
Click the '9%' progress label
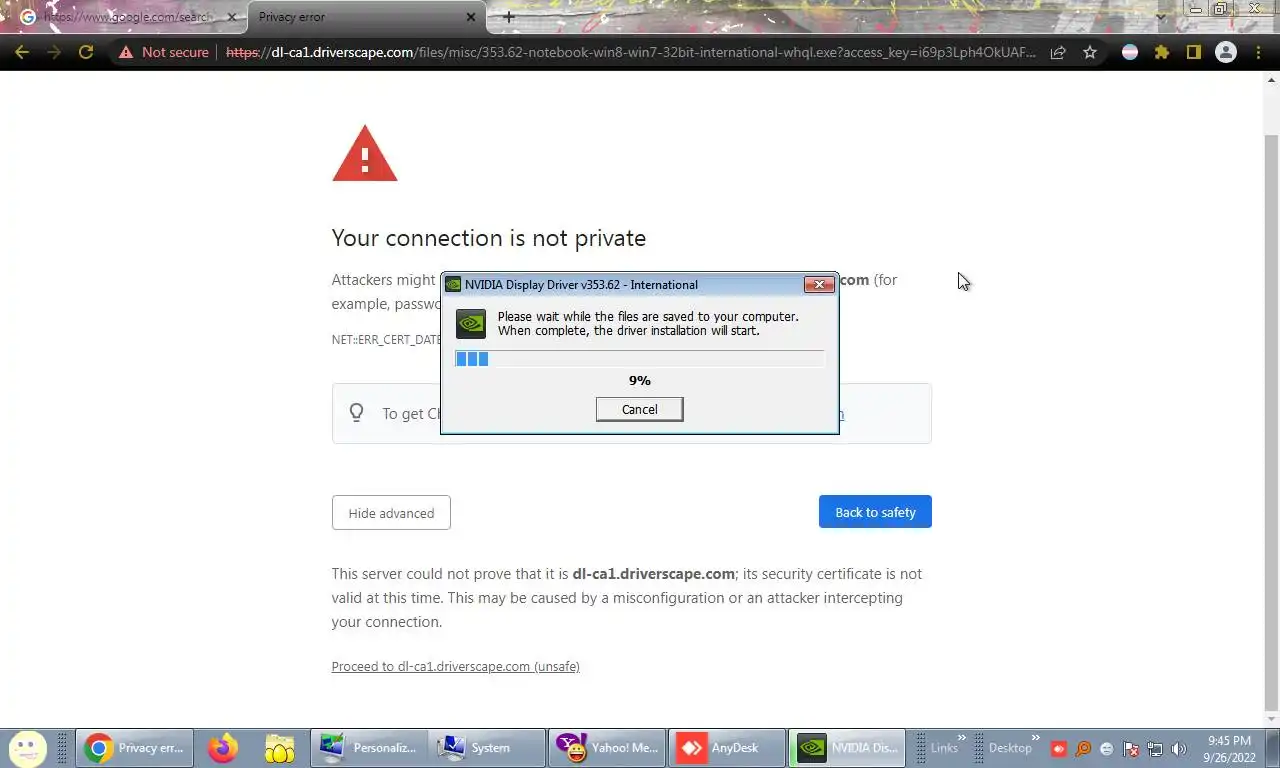640,380
